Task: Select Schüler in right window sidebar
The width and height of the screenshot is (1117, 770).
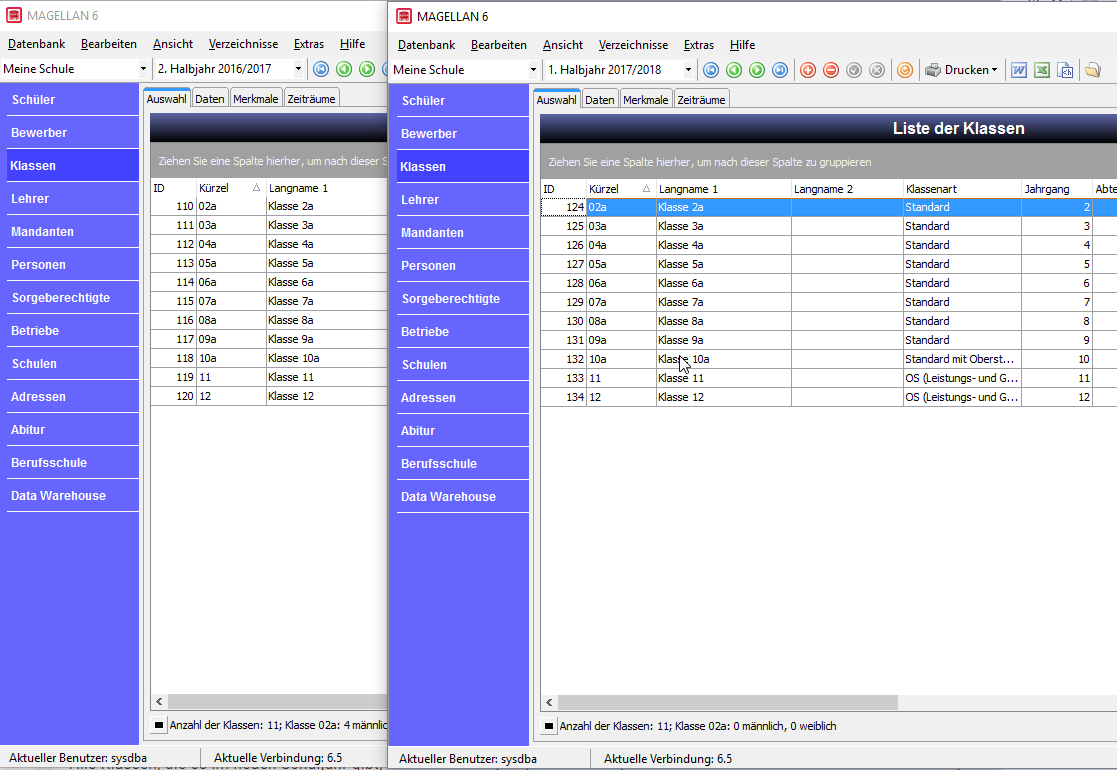Action: pos(462,101)
